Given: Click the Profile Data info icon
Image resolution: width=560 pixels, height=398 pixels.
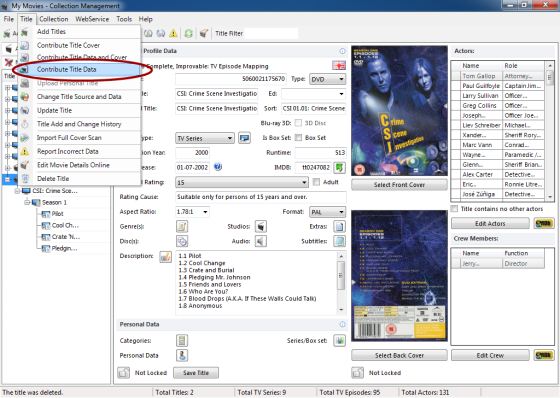Looking at the screenshot, I should [x=342, y=51].
